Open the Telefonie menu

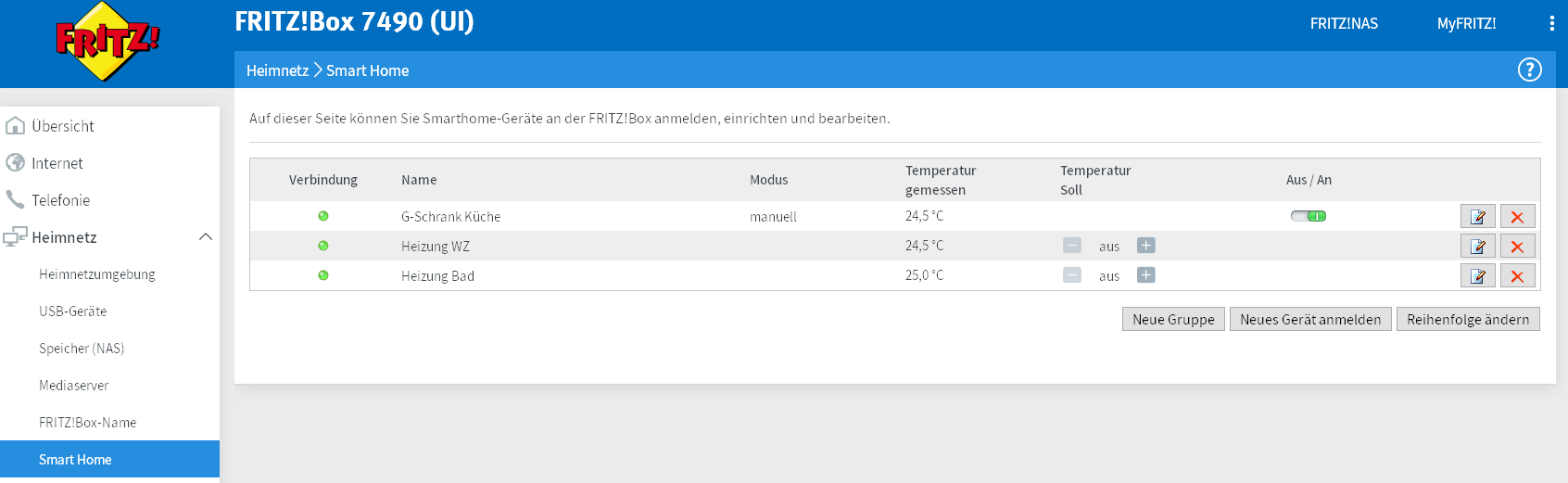60,200
